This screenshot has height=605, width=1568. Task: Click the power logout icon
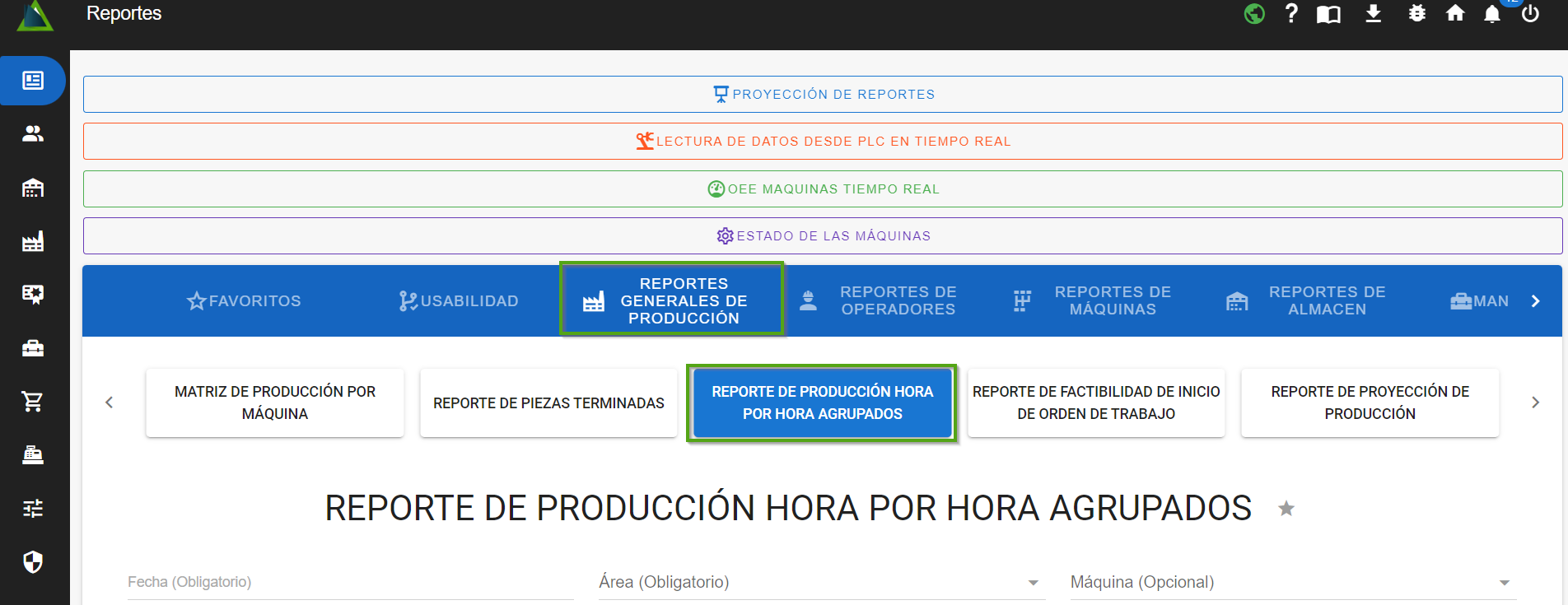coord(1530,14)
